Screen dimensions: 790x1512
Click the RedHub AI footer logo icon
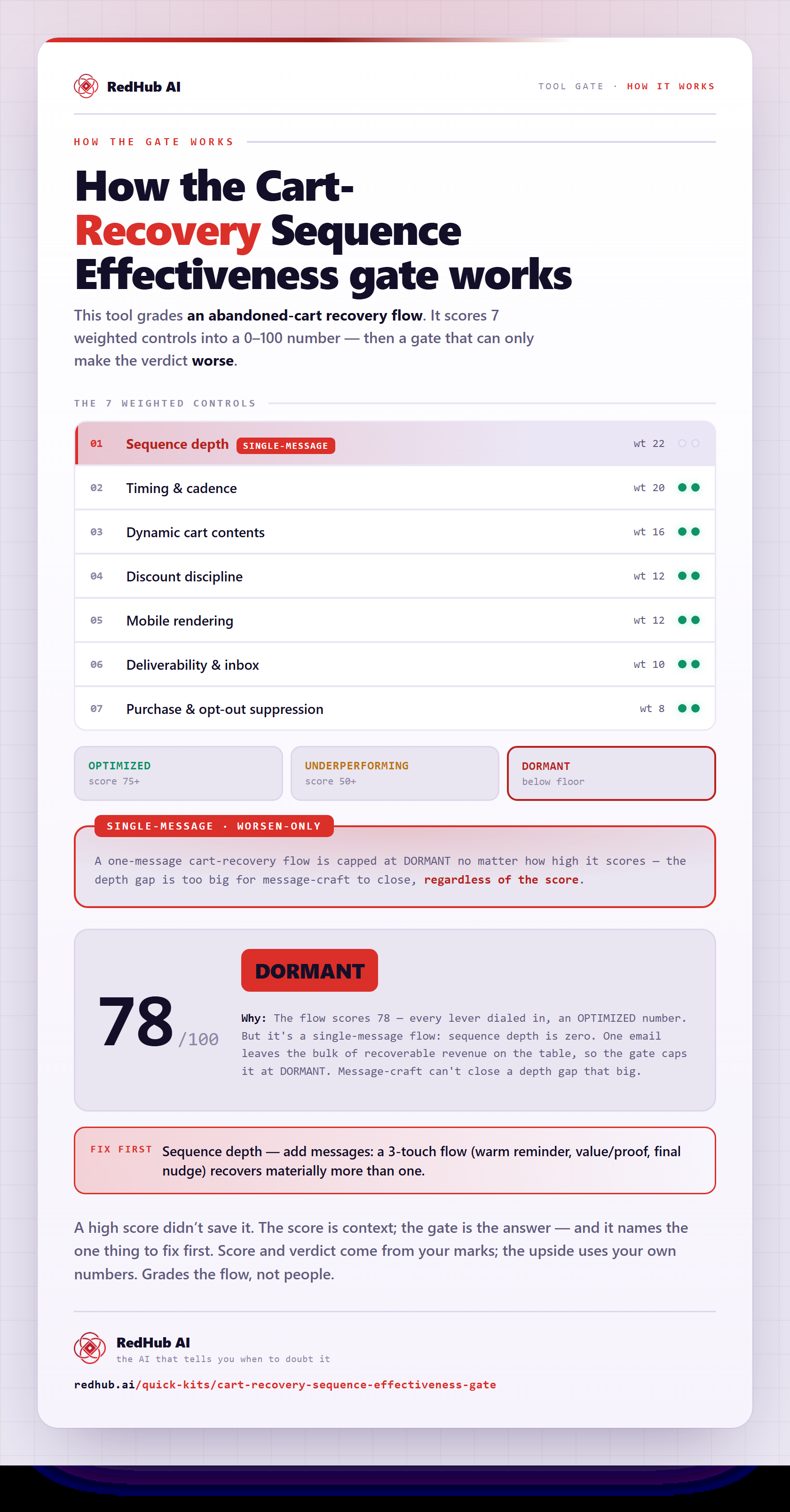[90, 1348]
